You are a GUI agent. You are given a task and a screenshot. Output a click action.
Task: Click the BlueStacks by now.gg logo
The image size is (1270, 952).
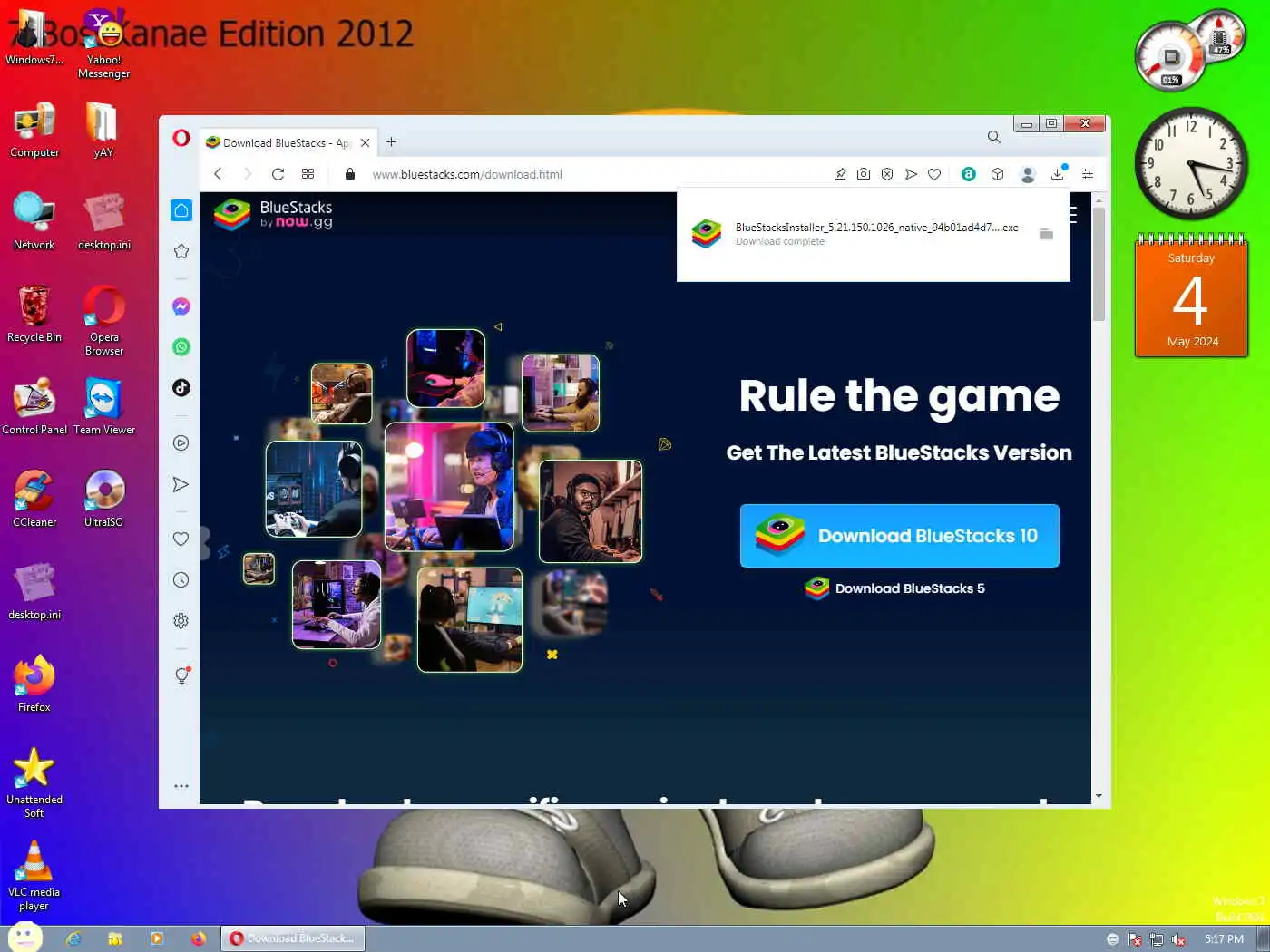[x=274, y=215]
